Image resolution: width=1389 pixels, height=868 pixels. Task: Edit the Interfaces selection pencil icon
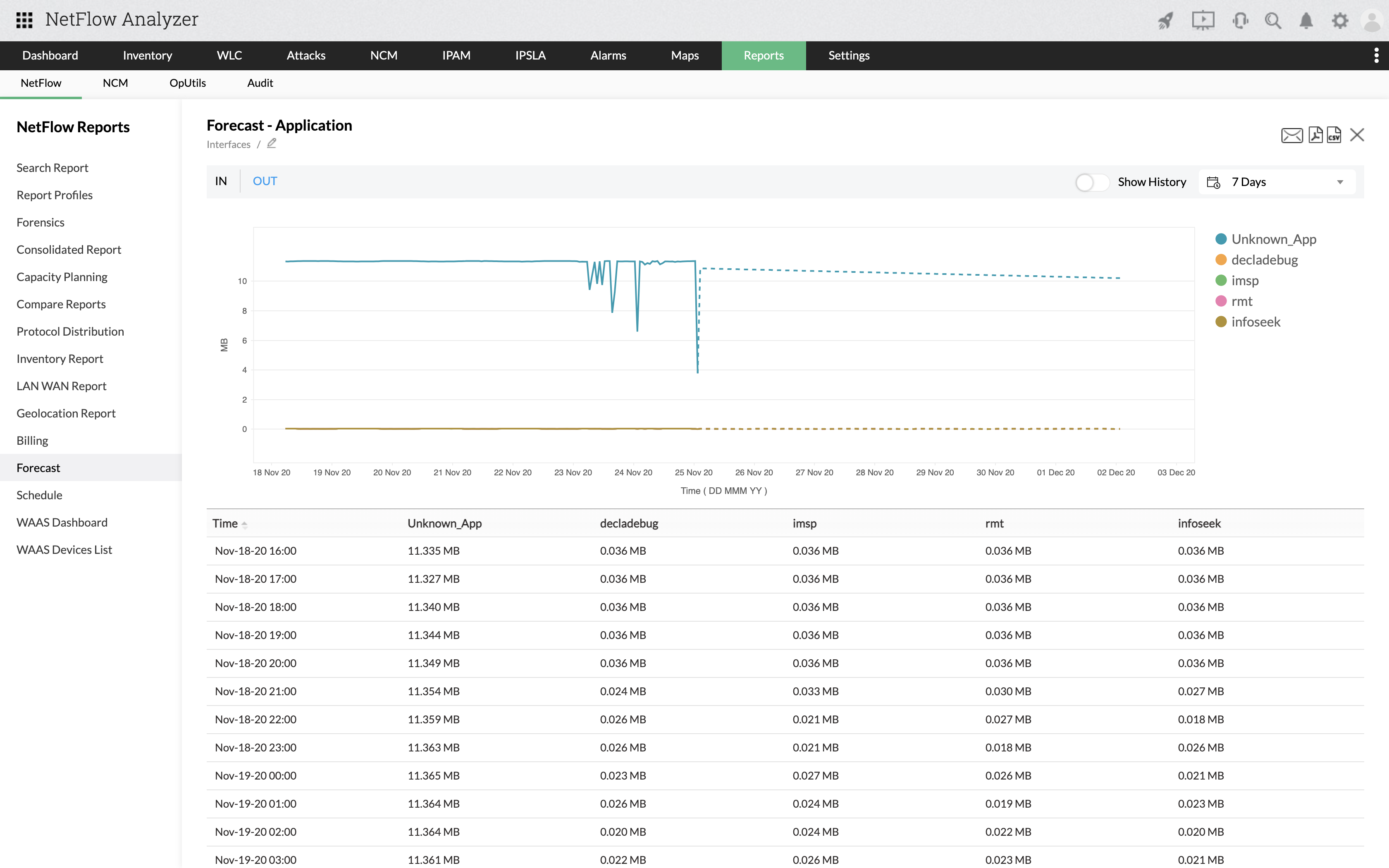pyautogui.click(x=272, y=143)
